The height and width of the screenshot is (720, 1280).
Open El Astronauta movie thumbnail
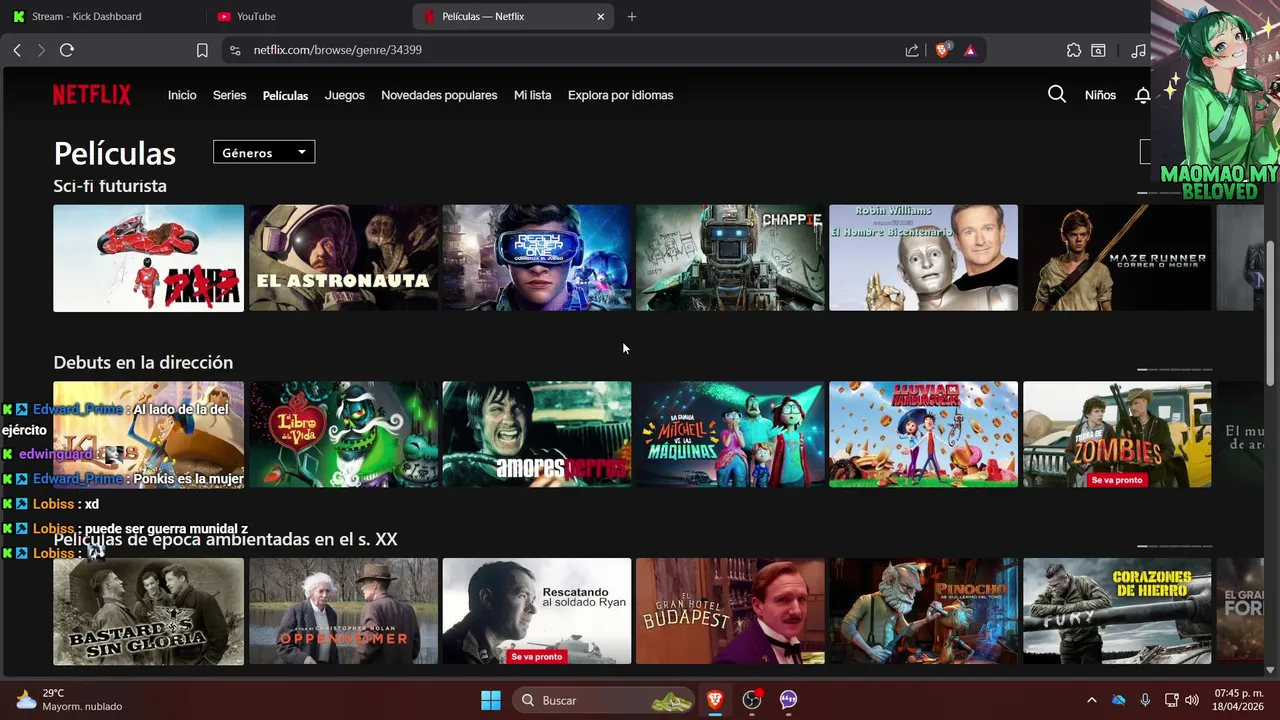[x=343, y=258]
